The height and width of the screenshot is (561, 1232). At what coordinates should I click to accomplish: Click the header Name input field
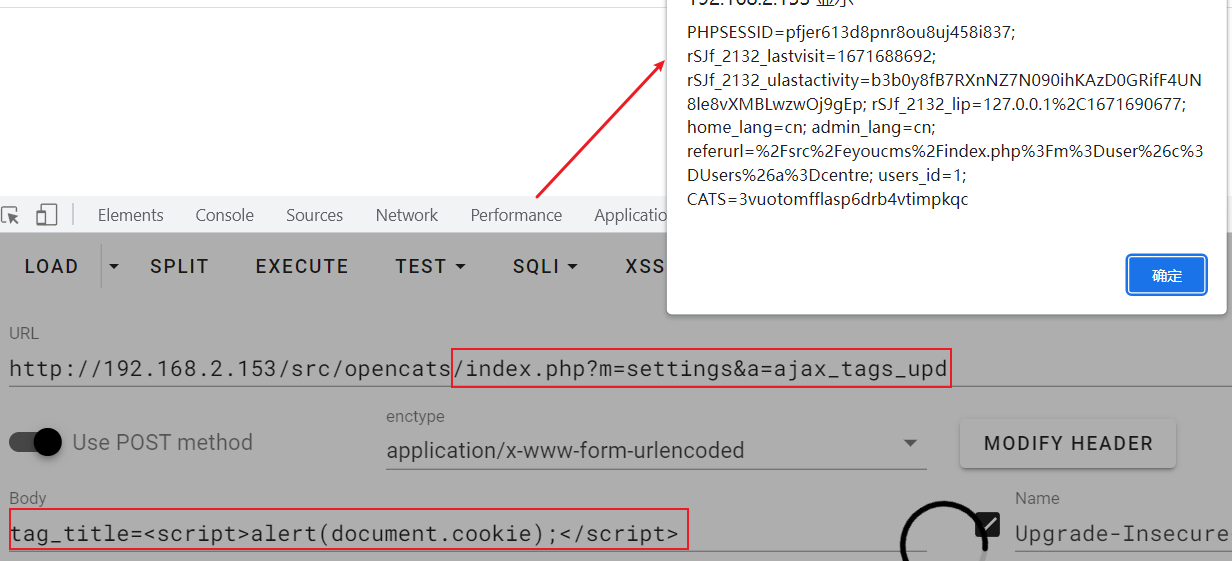(x=1123, y=533)
